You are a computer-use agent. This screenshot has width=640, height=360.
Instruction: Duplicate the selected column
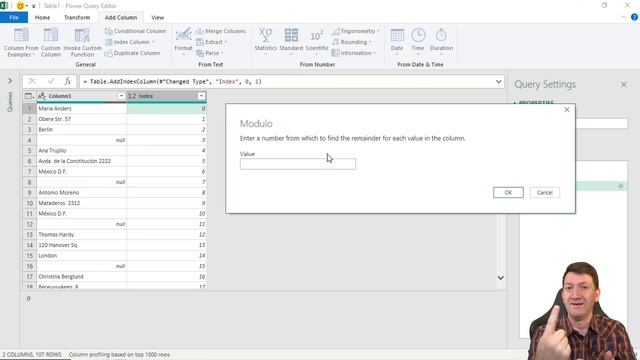132,53
